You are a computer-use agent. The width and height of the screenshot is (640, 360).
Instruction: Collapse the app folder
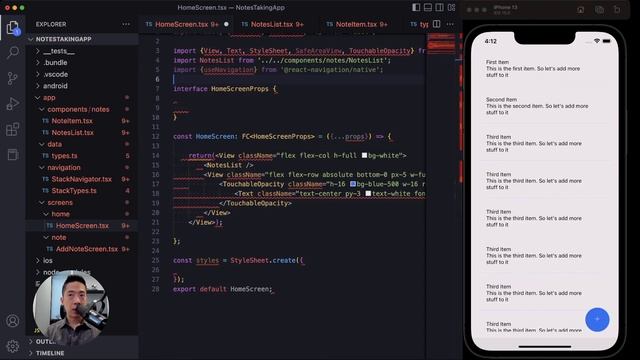pos(49,98)
